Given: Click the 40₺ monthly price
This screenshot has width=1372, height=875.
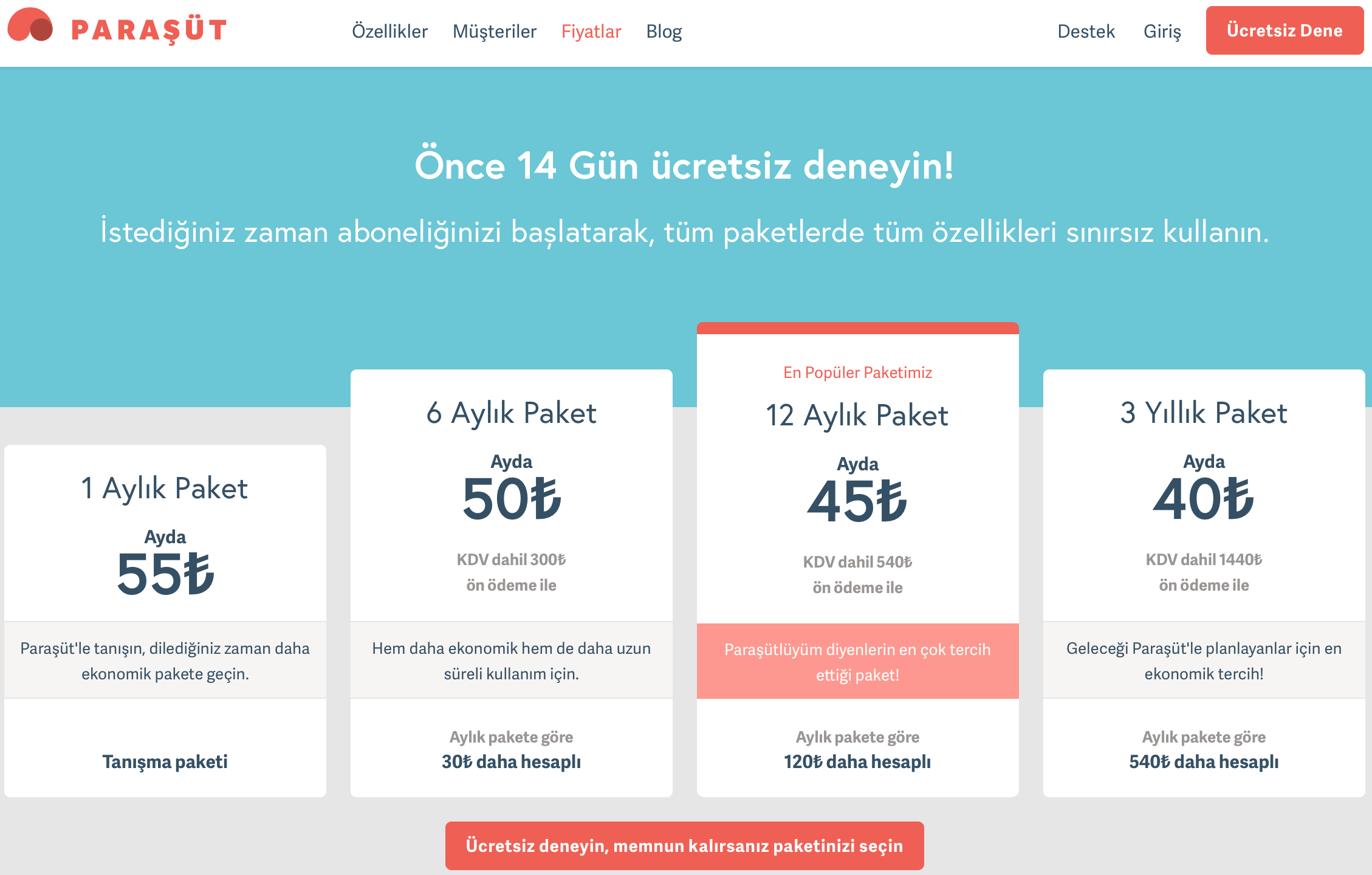Looking at the screenshot, I should click(x=1204, y=498).
